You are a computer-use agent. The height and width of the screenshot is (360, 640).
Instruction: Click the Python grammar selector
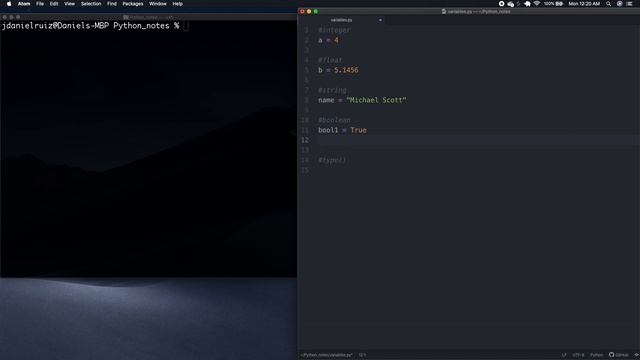pos(596,355)
